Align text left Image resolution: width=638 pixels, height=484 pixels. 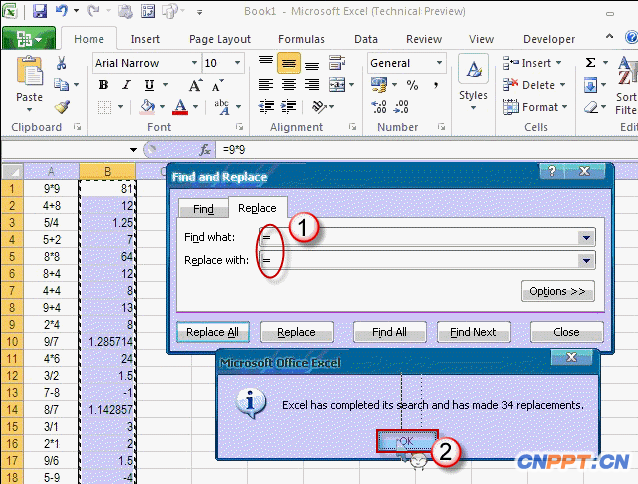[266, 85]
